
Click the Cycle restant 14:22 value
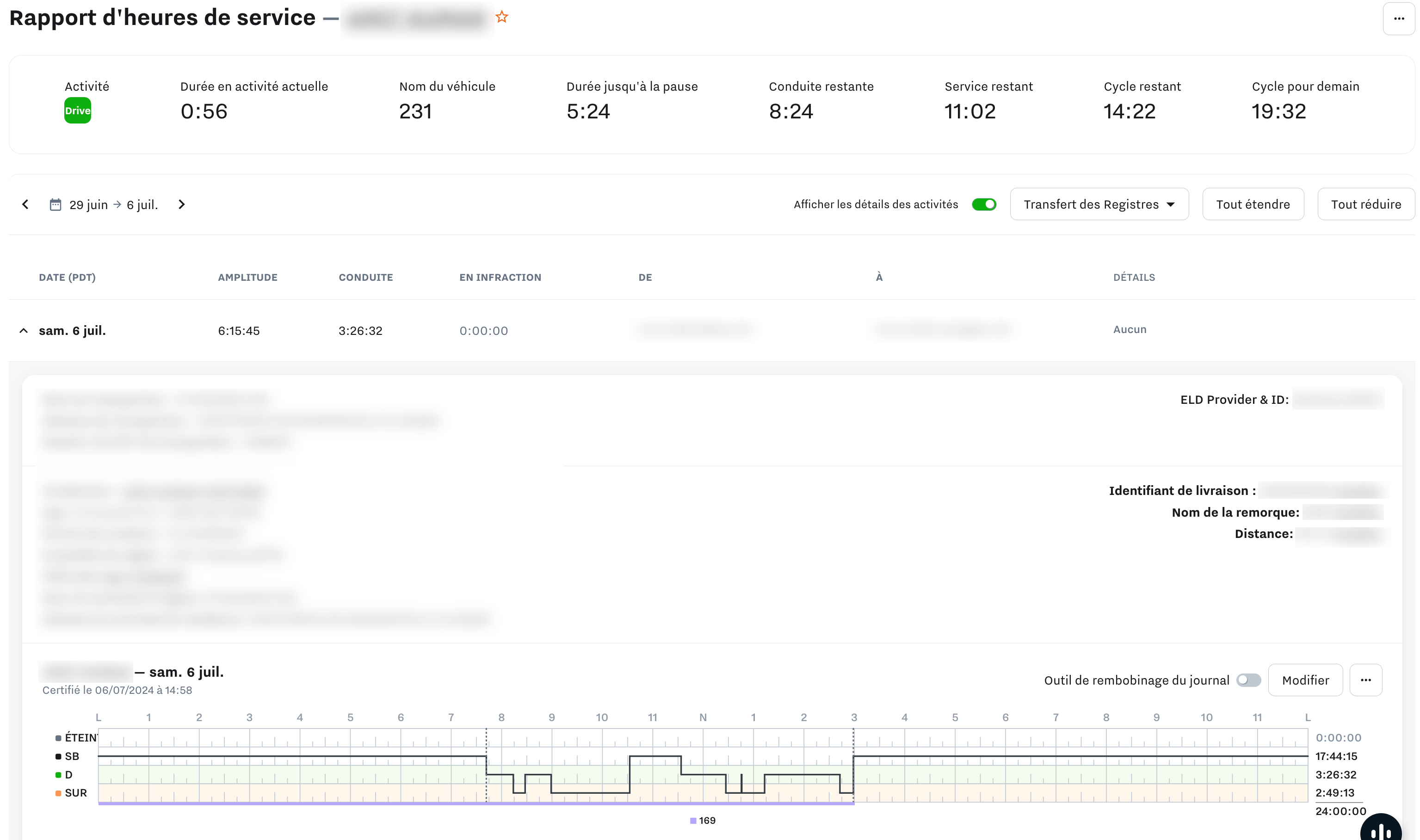[1129, 111]
